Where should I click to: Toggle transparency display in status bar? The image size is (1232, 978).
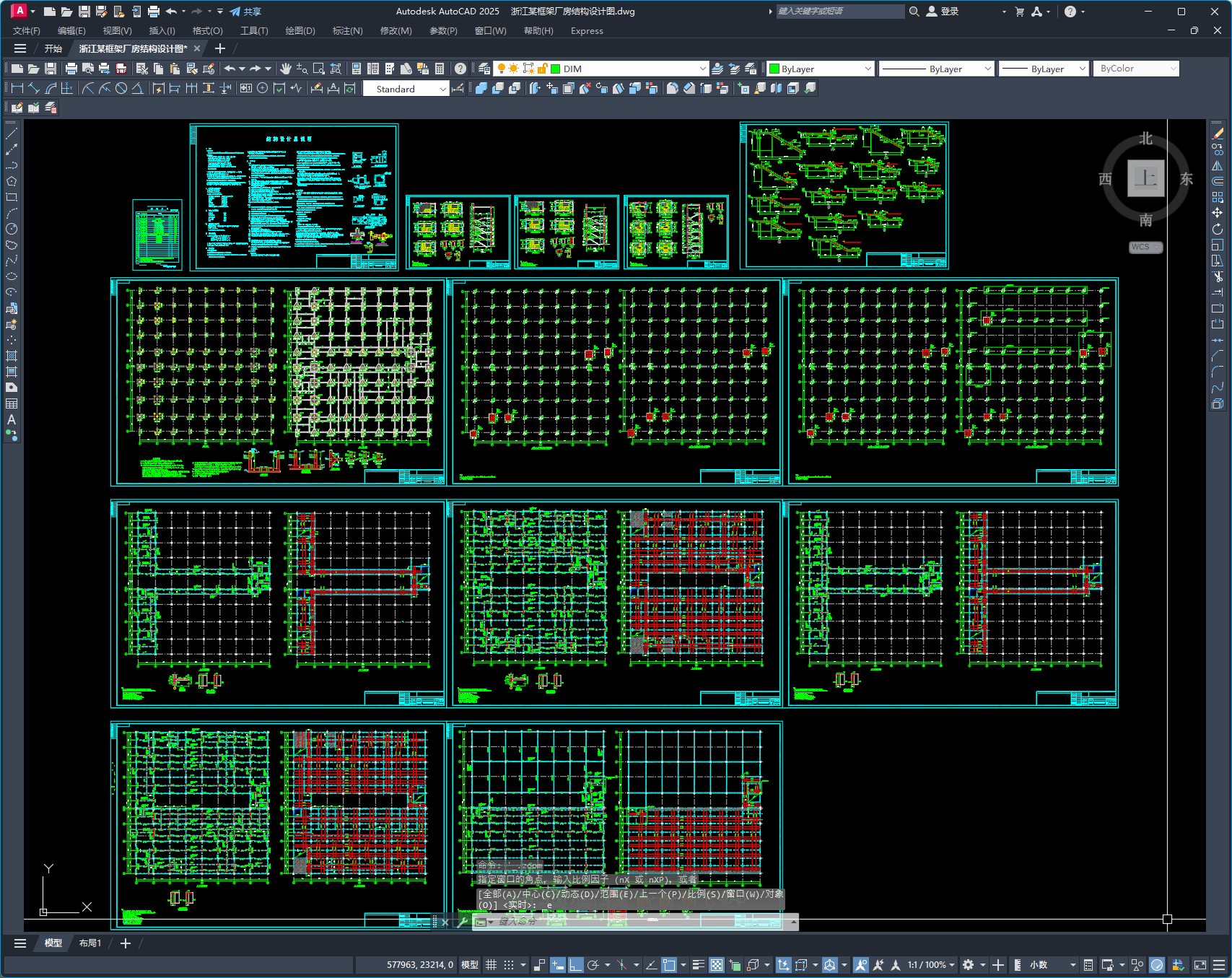pyautogui.click(x=717, y=965)
